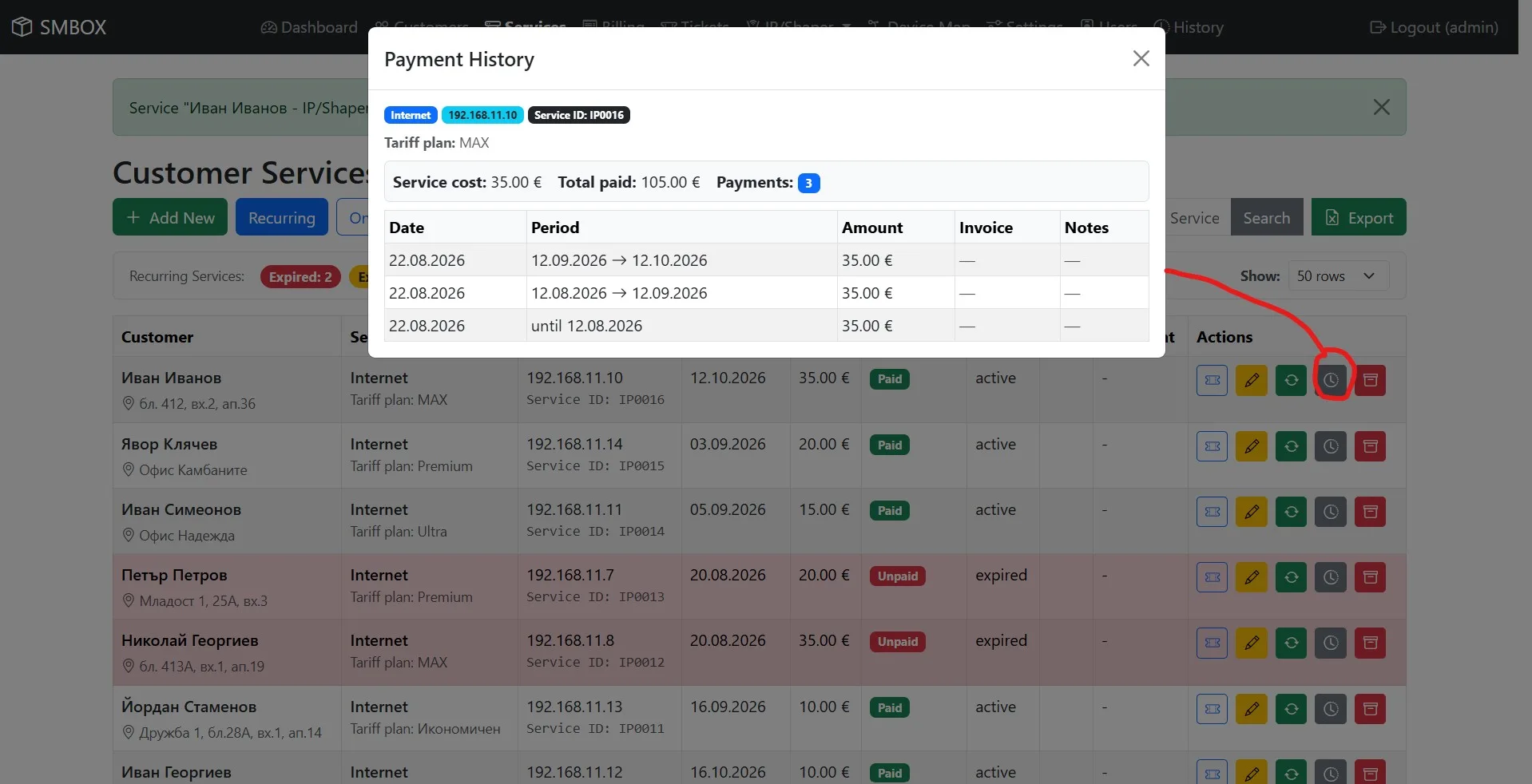
Task: Open ticket for Явор Клячев service
Action: (1212, 446)
